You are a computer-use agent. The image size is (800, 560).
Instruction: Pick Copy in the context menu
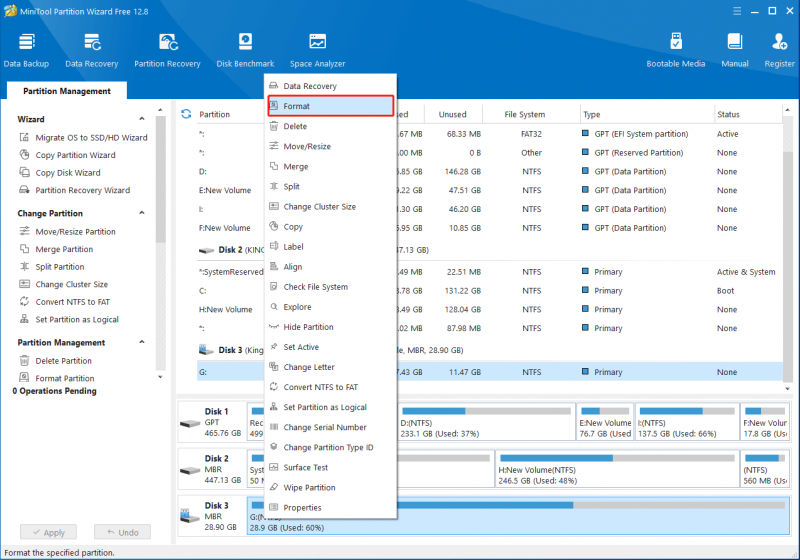[x=331, y=226]
